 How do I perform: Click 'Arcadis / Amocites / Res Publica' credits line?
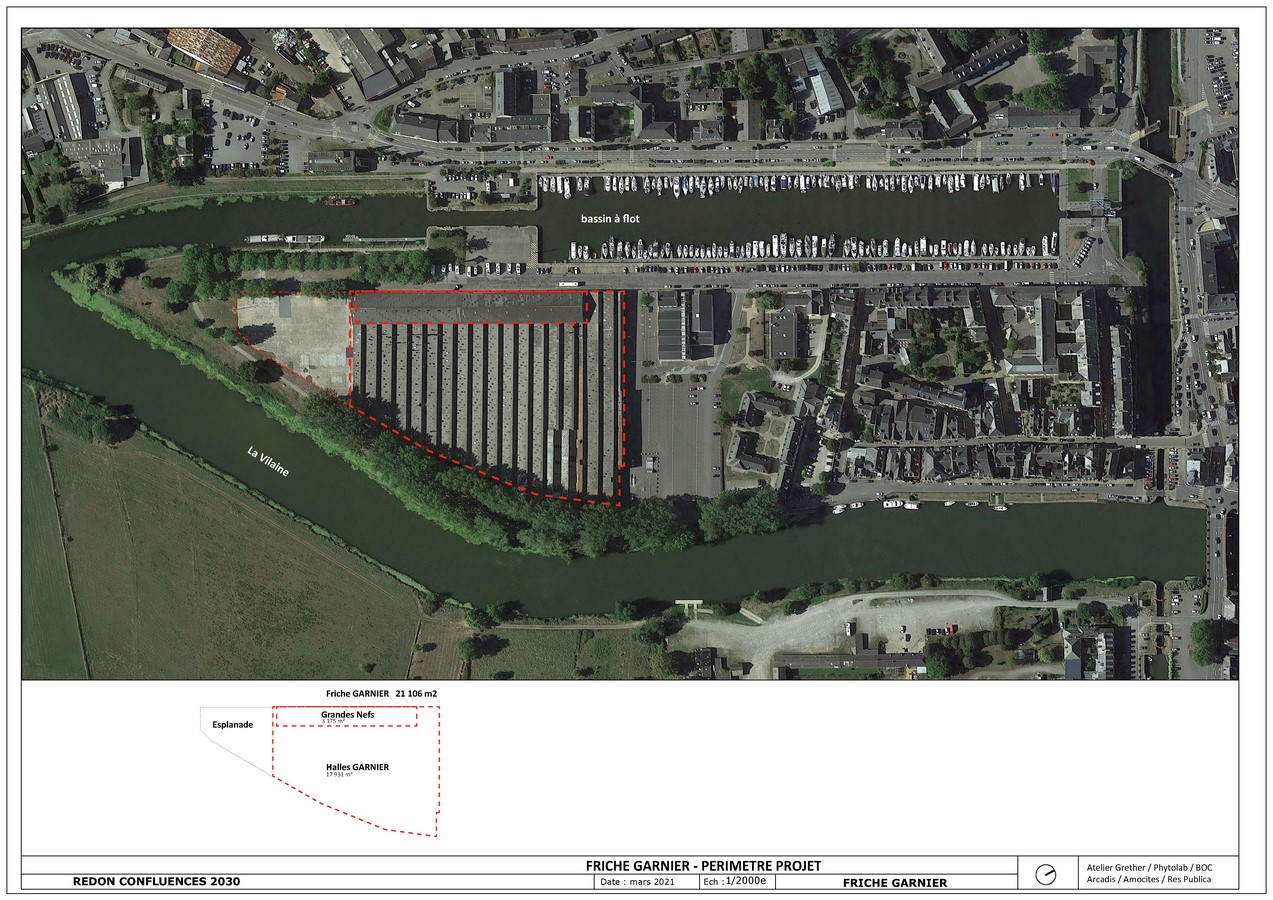point(1149,881)
